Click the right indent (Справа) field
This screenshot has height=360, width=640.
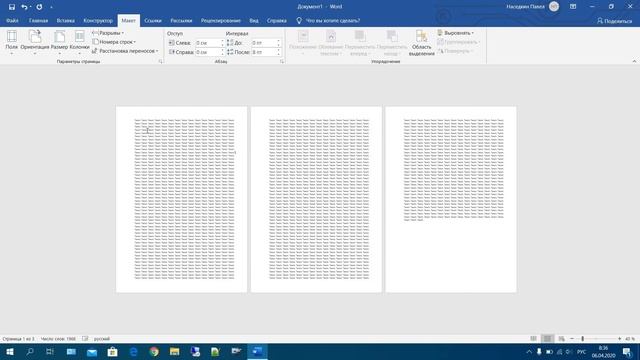click(208, 52)
